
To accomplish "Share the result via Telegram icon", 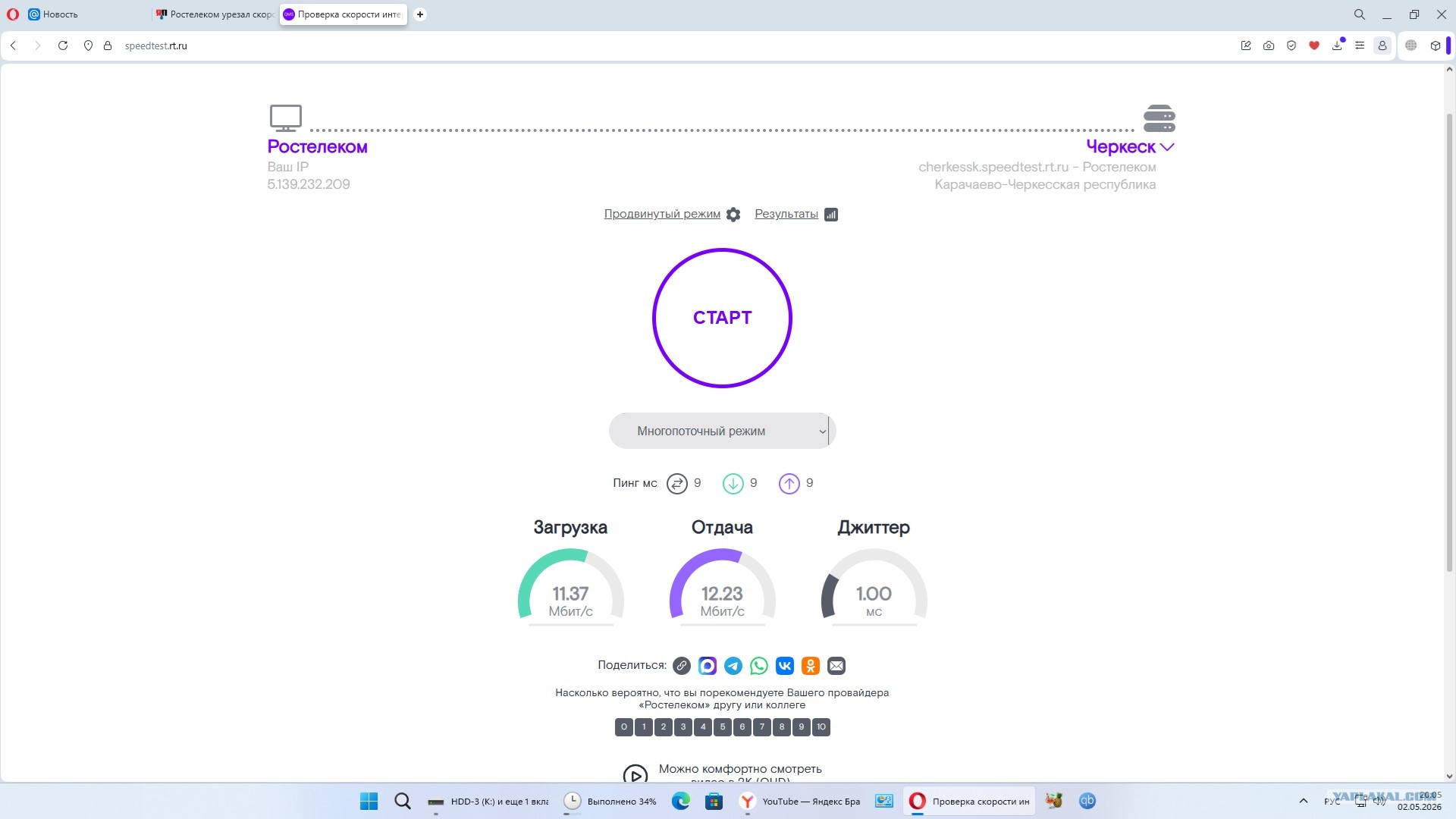I will [x=733, y=666].
